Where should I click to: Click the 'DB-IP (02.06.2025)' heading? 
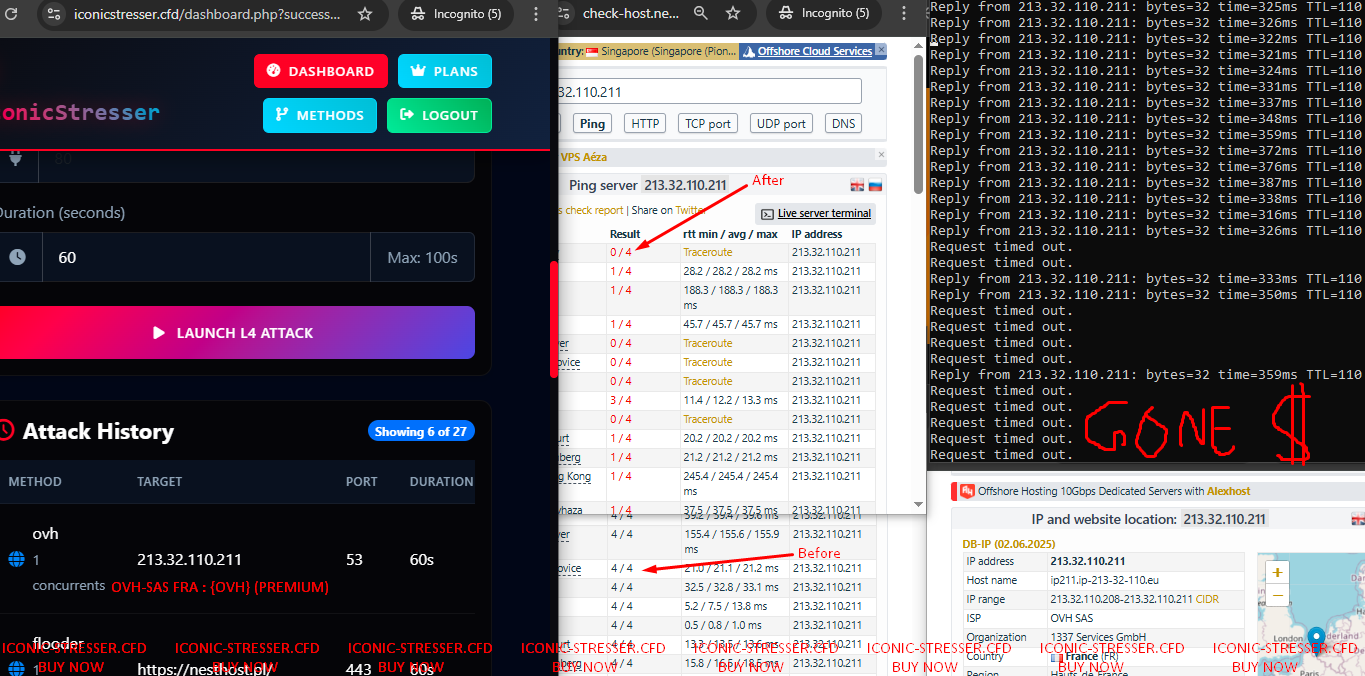pyautogui.click(x=1011, y=543)
